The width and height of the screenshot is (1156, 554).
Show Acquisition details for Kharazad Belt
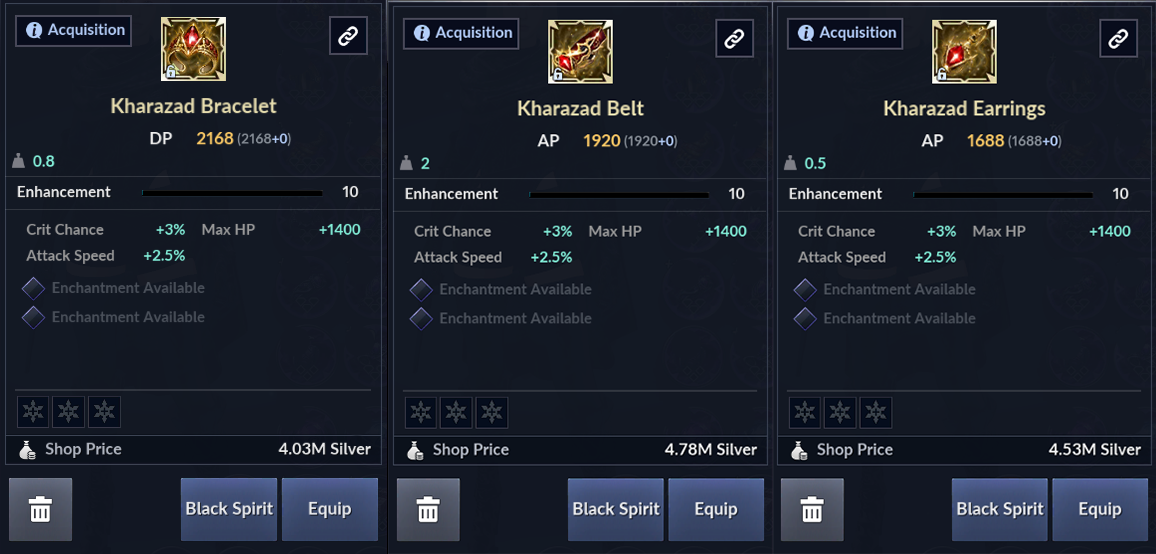(461, 33)
